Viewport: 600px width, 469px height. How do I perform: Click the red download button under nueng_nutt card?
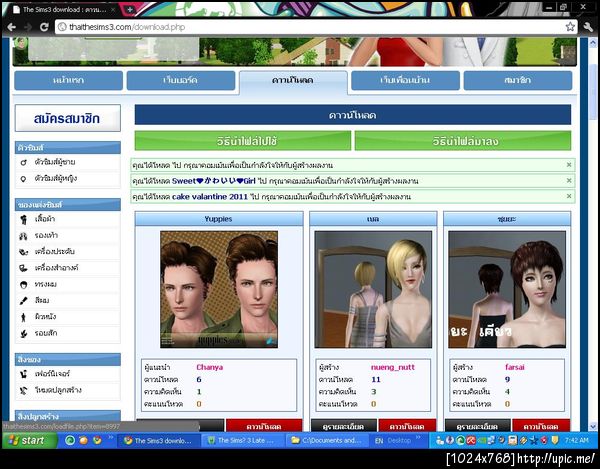coord(407,426)
